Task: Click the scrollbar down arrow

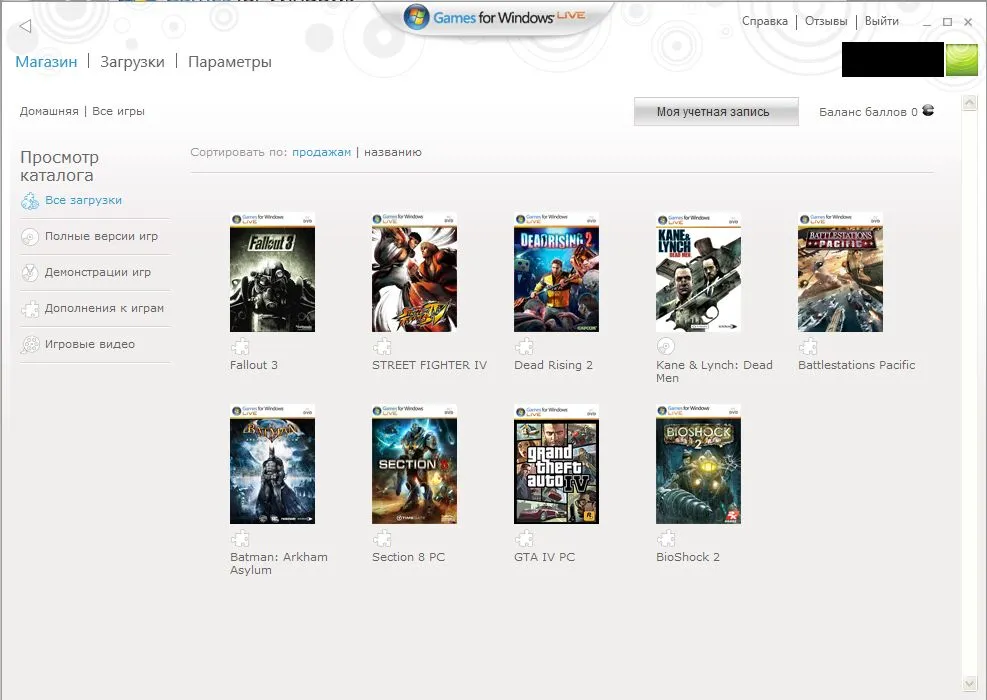Action: [x=969, y=684]
